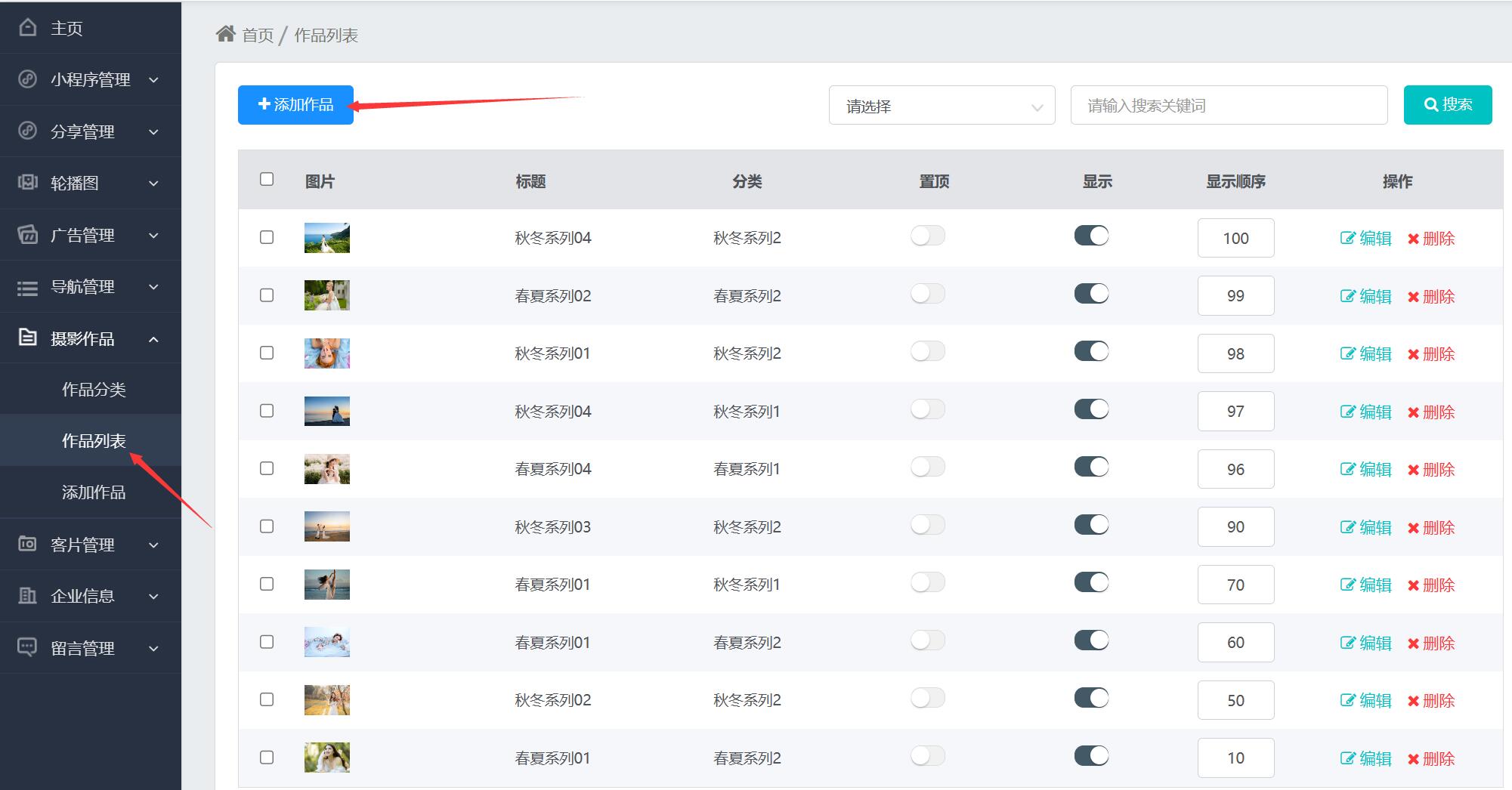Screen dimensions: 1512x790
Task: Turn off 显示 switch in the row with order 99
Action: (x=1092, y=294)
